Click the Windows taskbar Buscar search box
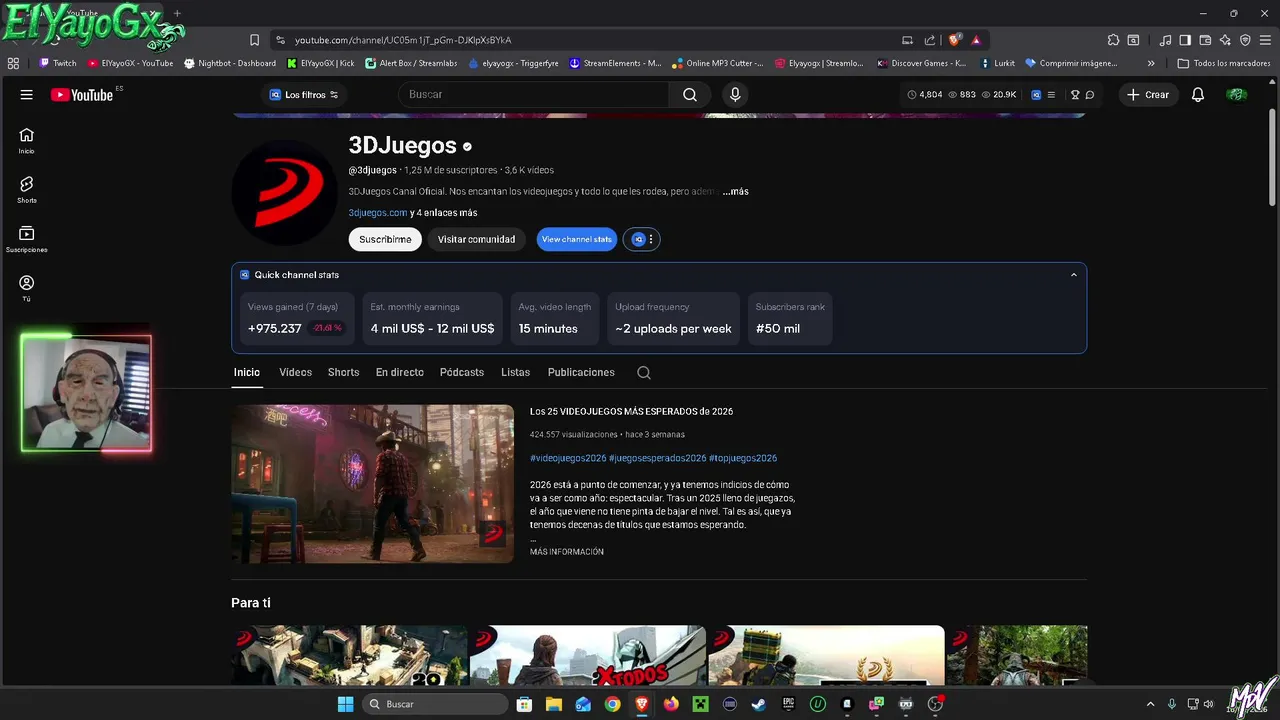The width and height of the screenshot is (1280, 720). 434,704
